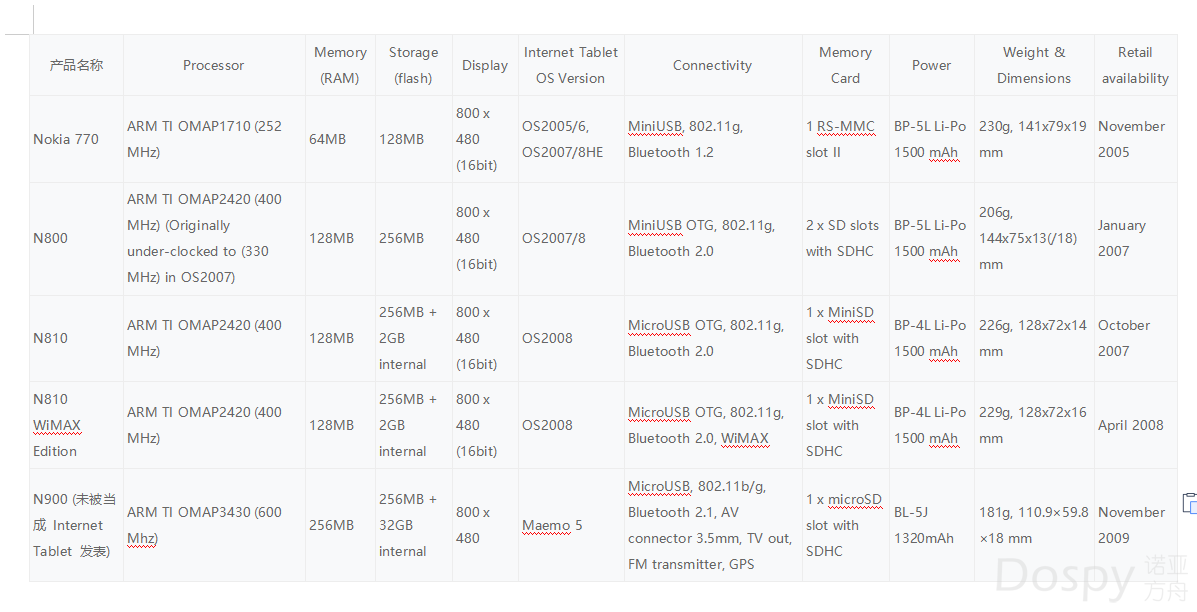Click the N900 processor cell OMAP3430
1197x612 pixels.
point(214,525)
